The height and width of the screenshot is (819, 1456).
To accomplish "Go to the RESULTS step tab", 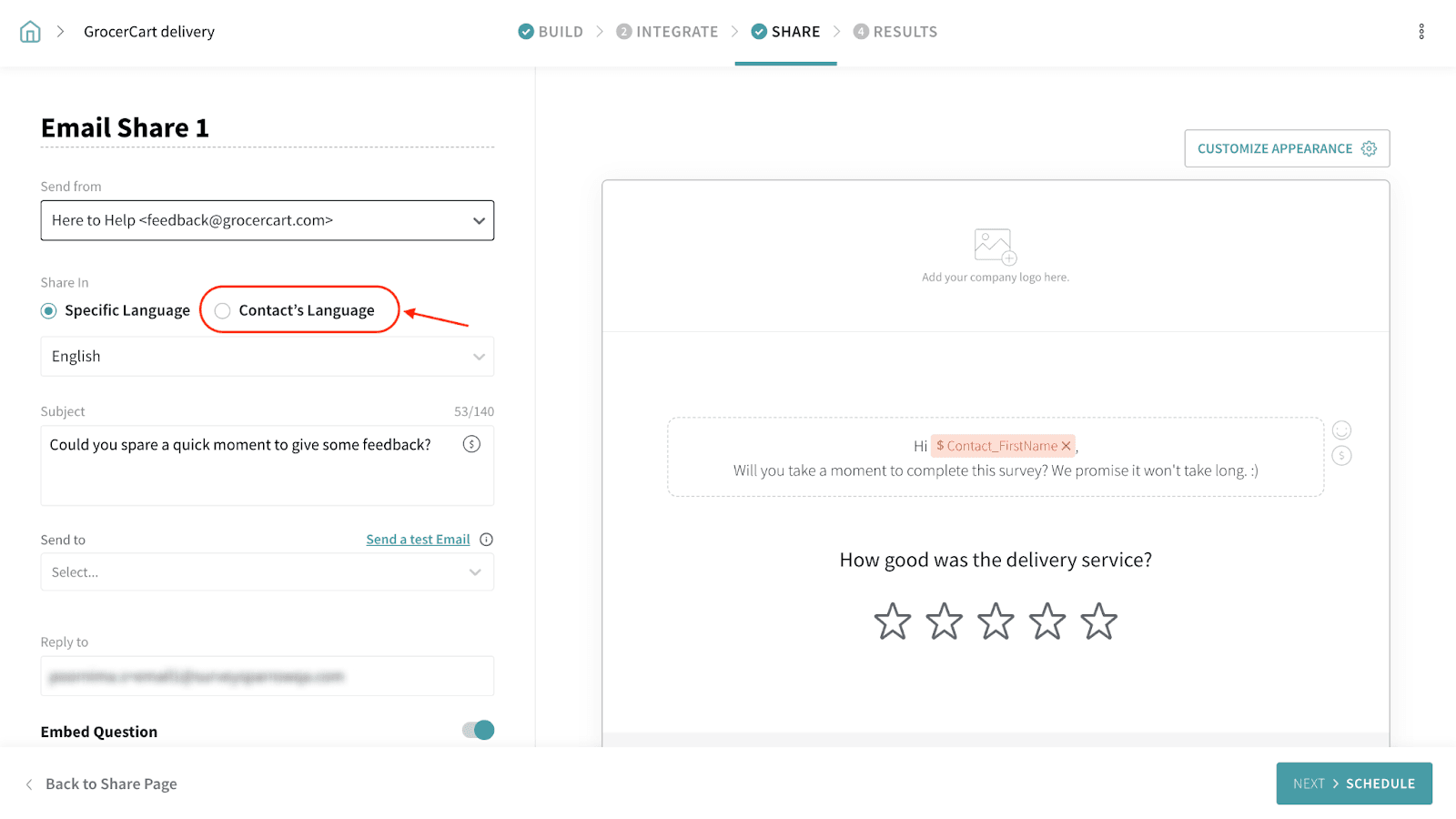I will pos(895,32).
